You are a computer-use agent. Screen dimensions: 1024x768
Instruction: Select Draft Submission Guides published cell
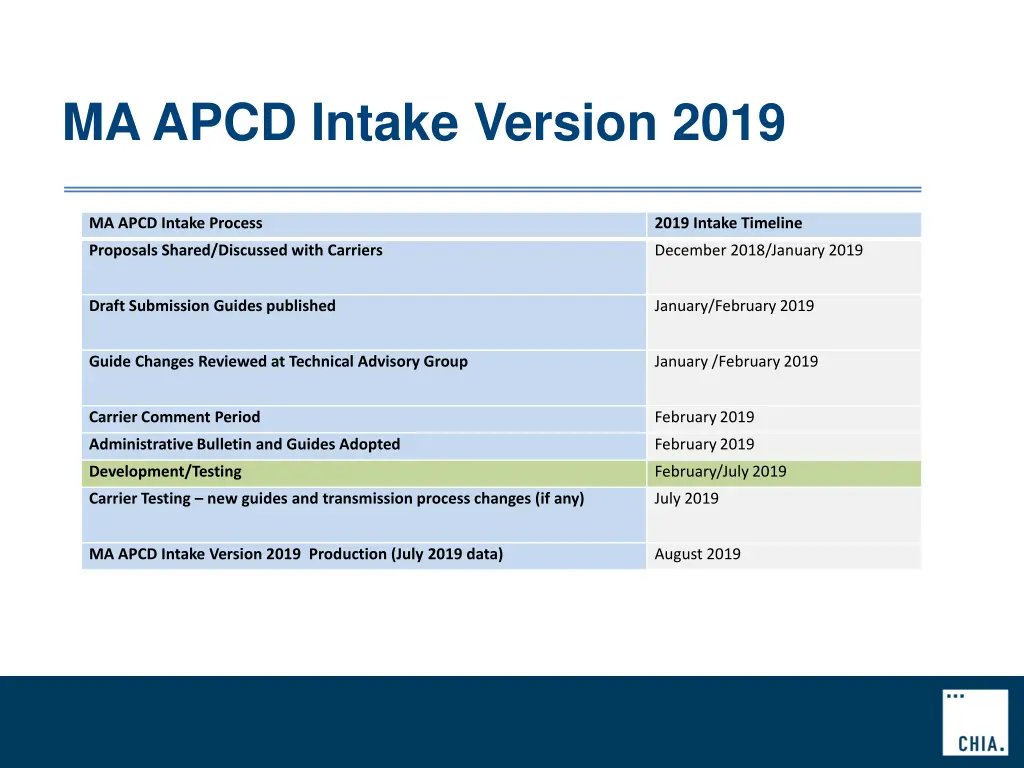tap(212, 306)
